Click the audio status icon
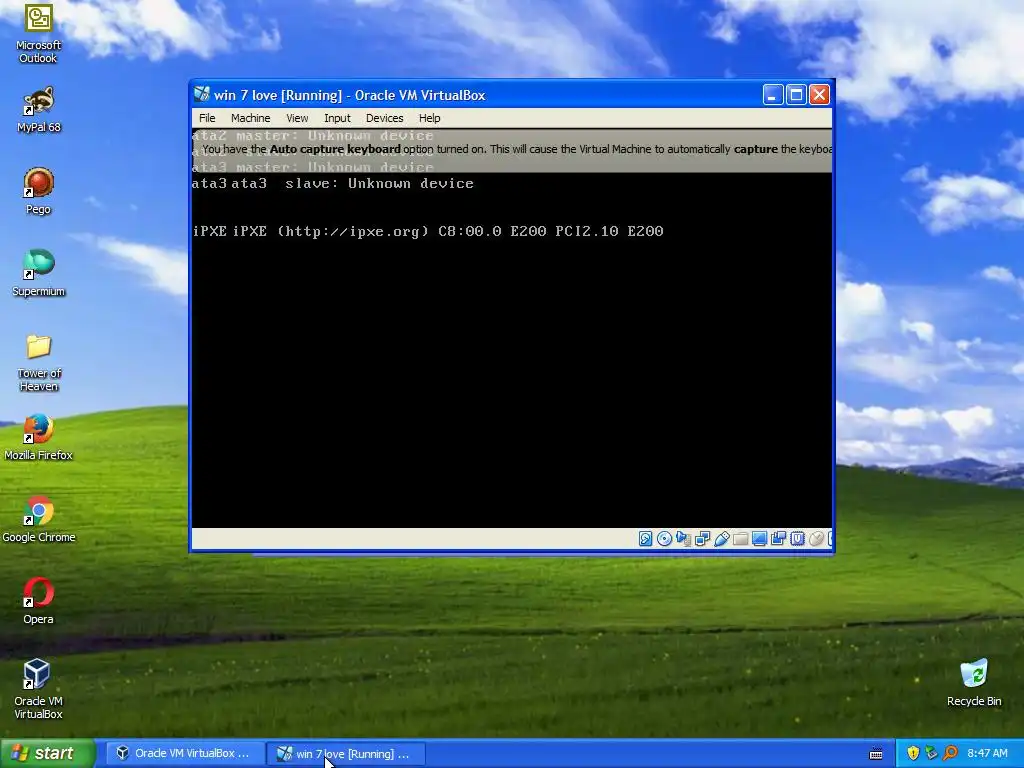 pyautogui.click(x=683, y=539)
